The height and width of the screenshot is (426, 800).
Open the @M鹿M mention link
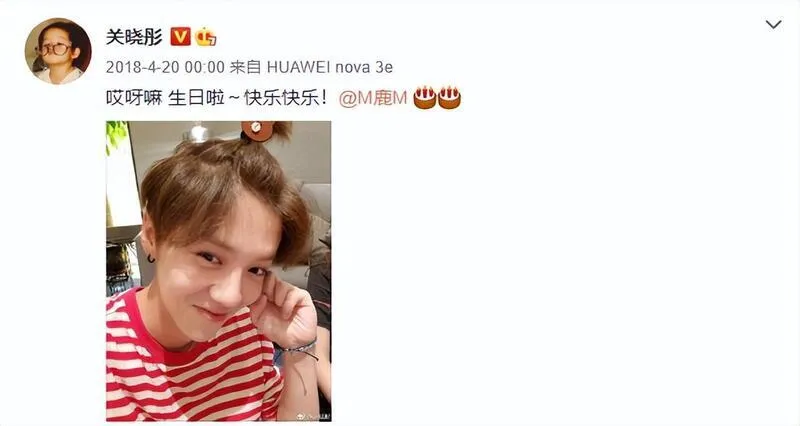tap(373, 98)
